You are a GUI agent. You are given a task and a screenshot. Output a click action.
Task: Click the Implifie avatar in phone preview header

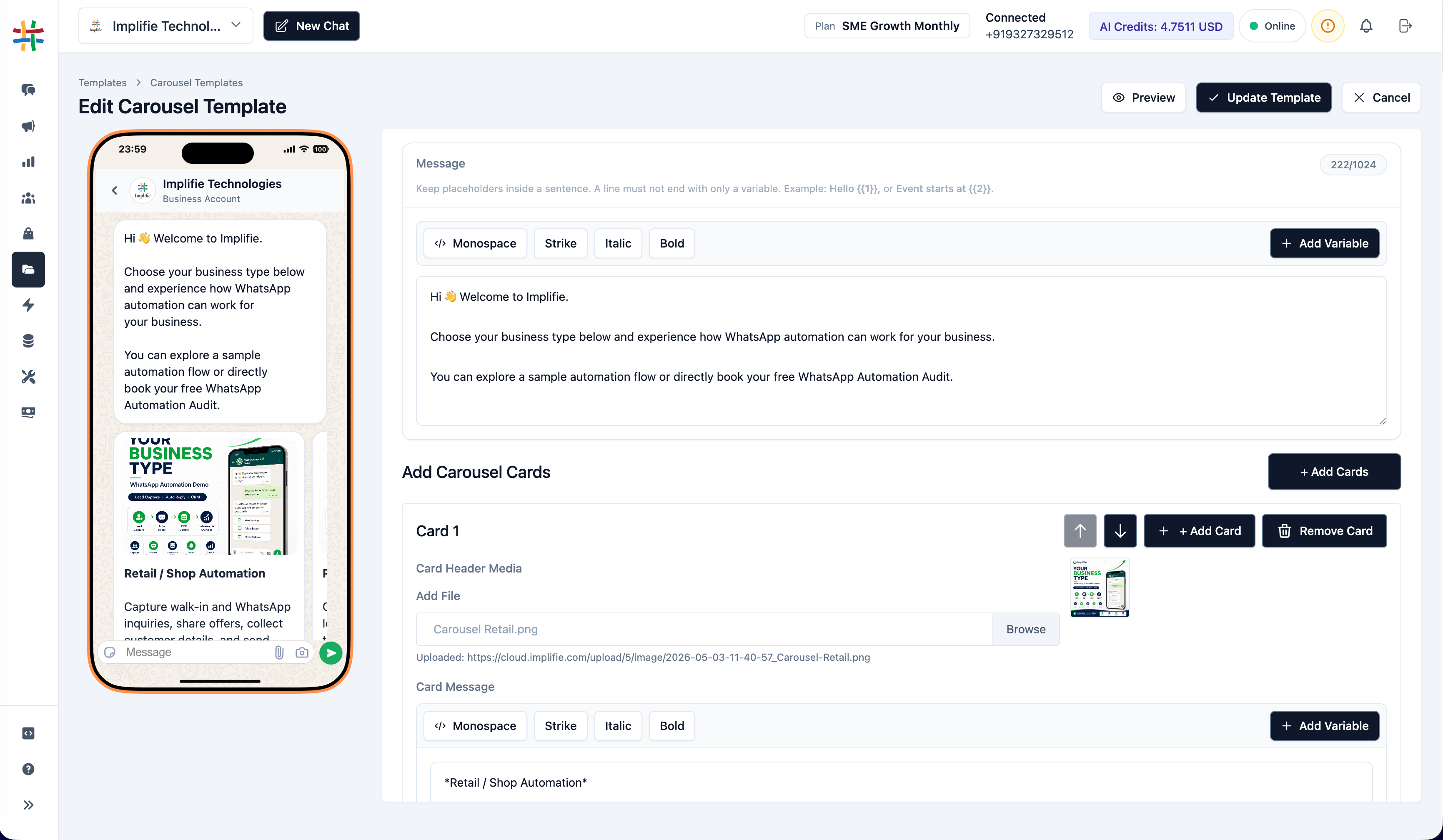tap(143, 191)
